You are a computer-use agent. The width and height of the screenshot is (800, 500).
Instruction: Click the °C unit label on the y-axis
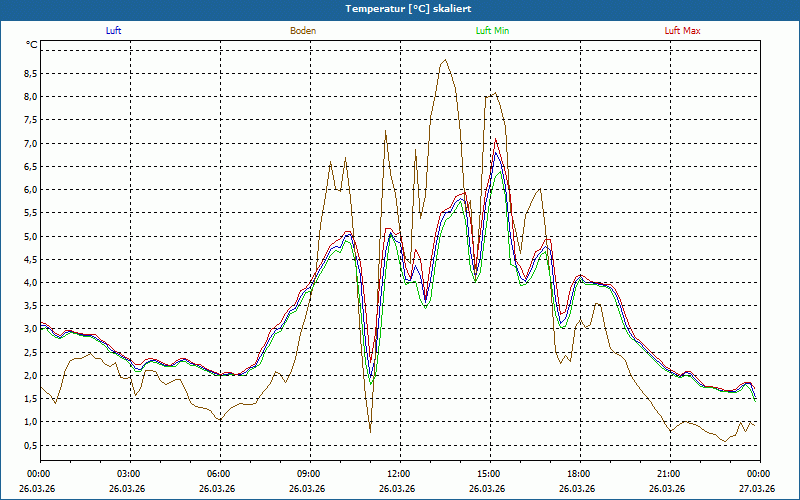tap(31, 45)
